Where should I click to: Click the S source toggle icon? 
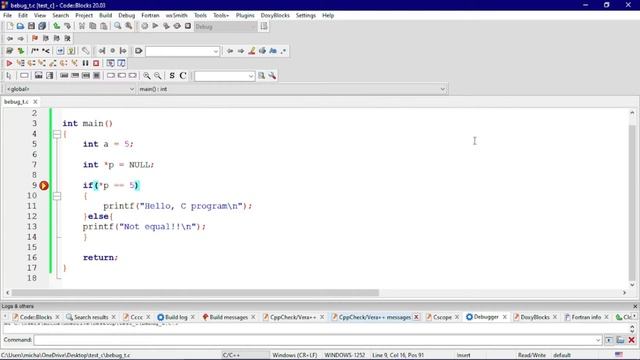172,76
